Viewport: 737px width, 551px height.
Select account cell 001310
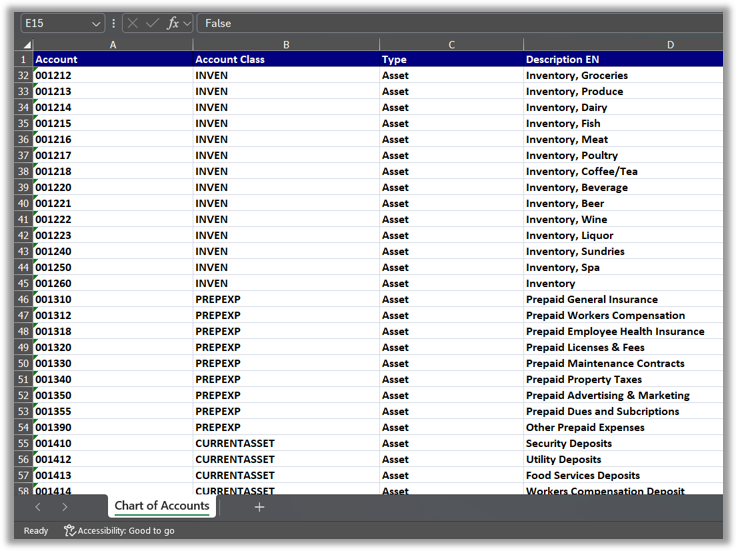click(x=112, y=299)
